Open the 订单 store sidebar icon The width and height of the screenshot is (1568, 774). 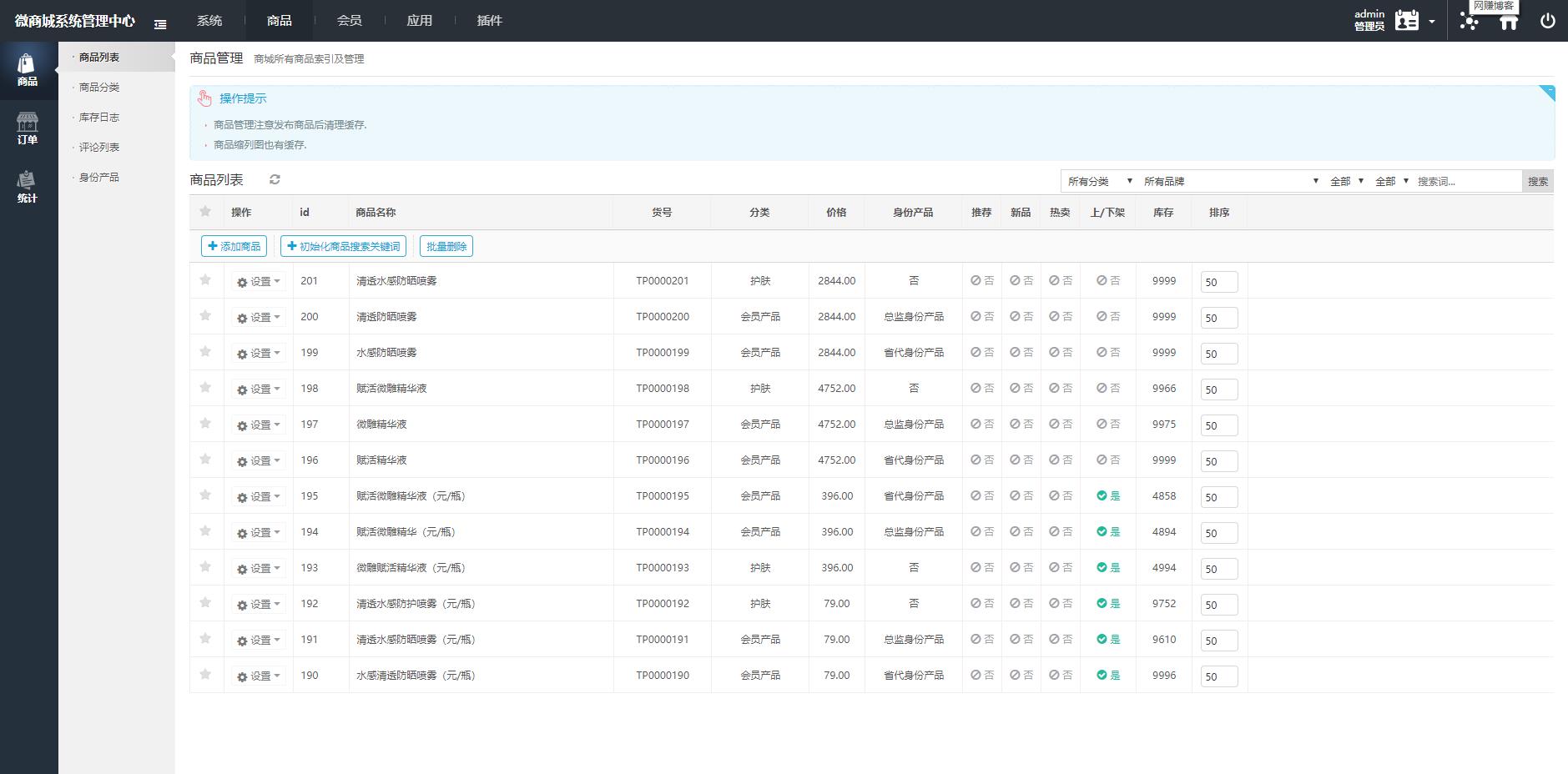coord(27,128)
